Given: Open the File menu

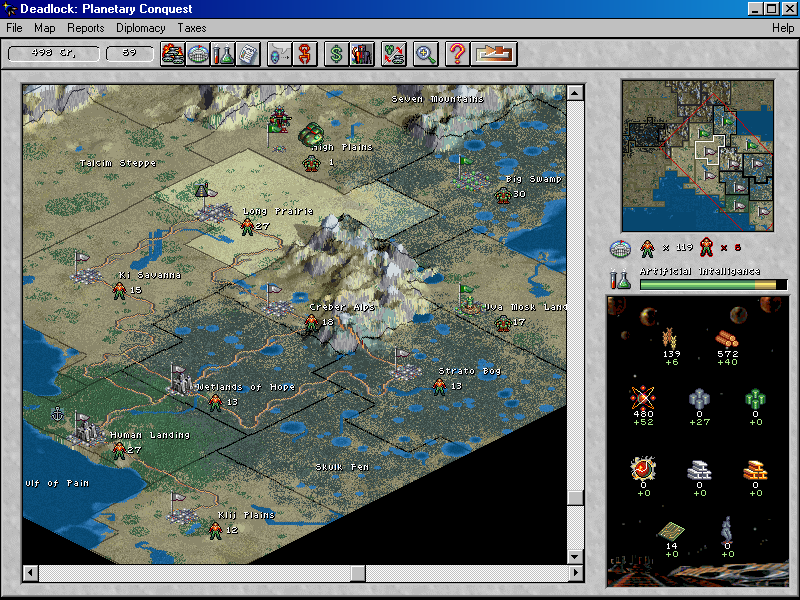Looking at the screenshot, I should [x=14, y=28].
